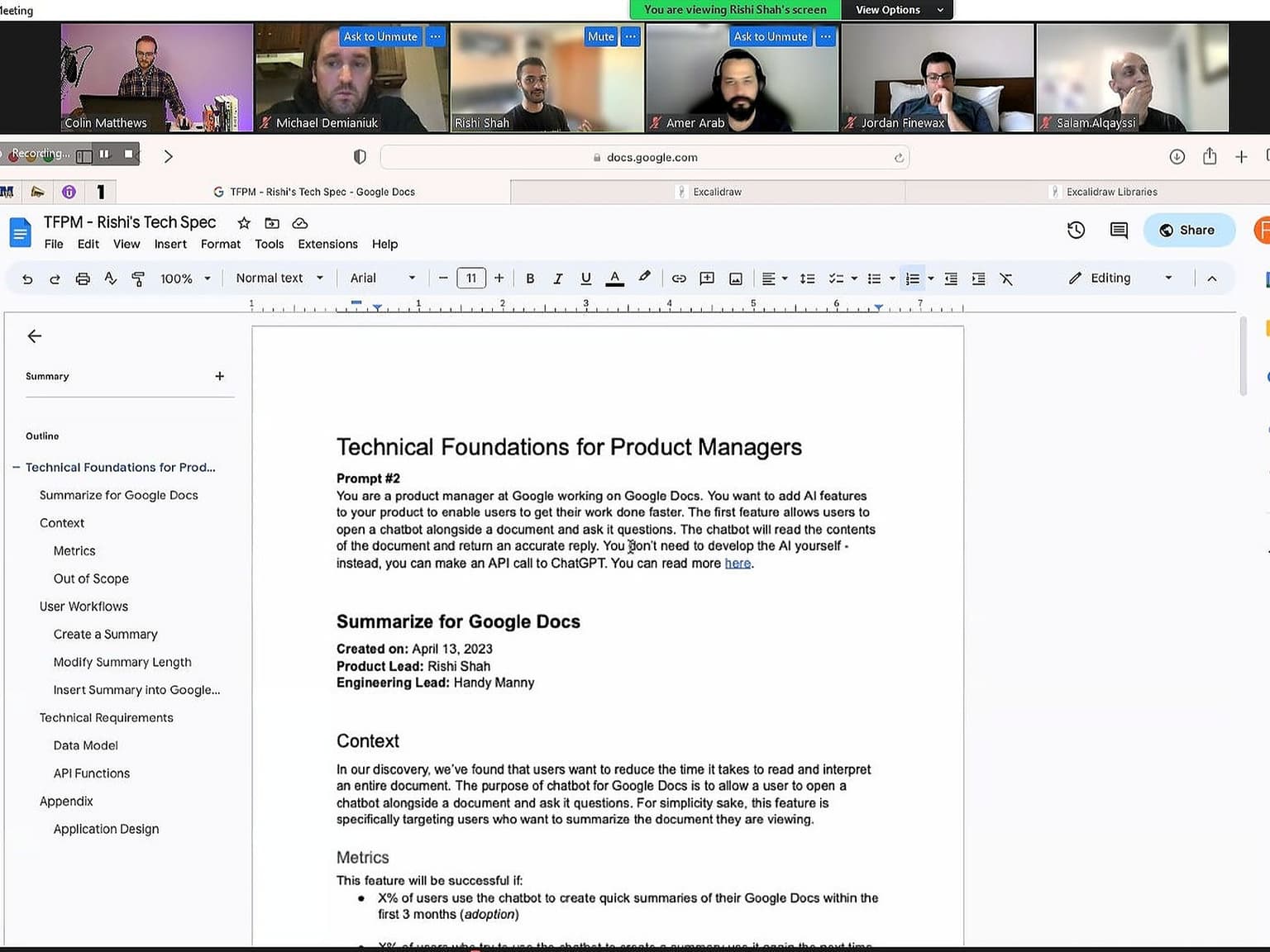Expand numbered list options arrow
This screenshot has height=952, width=1270.
(931, 278)
